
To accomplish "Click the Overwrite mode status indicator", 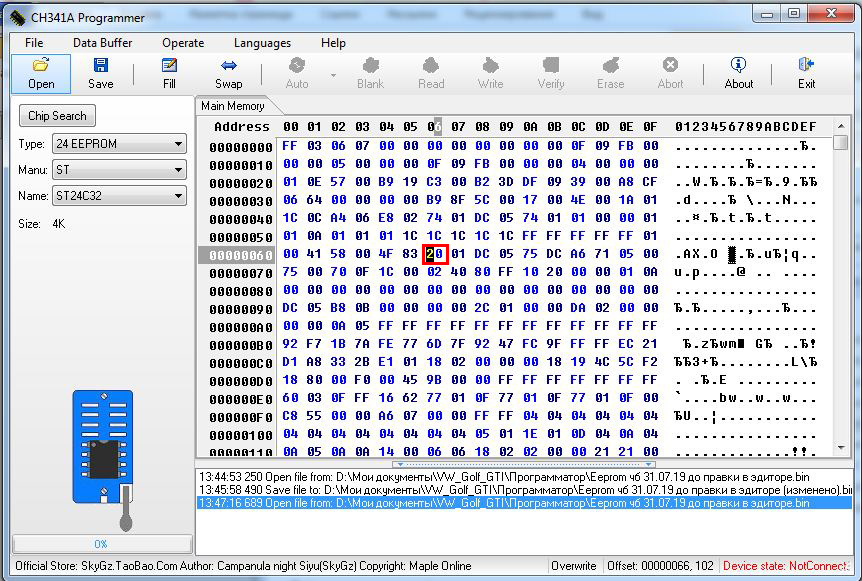I will coord(574,566).
